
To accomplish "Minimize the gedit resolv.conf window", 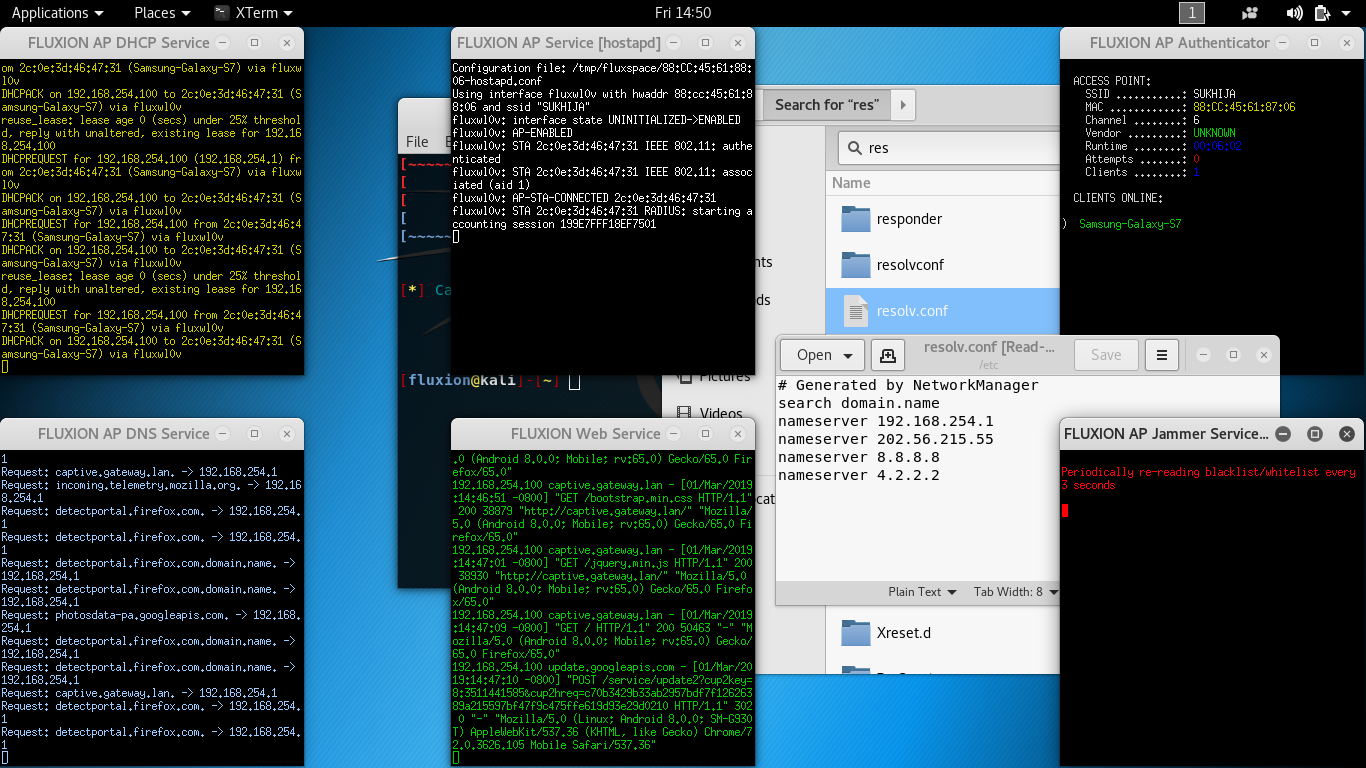I will pyautogui.click(x=1202, y=355).
